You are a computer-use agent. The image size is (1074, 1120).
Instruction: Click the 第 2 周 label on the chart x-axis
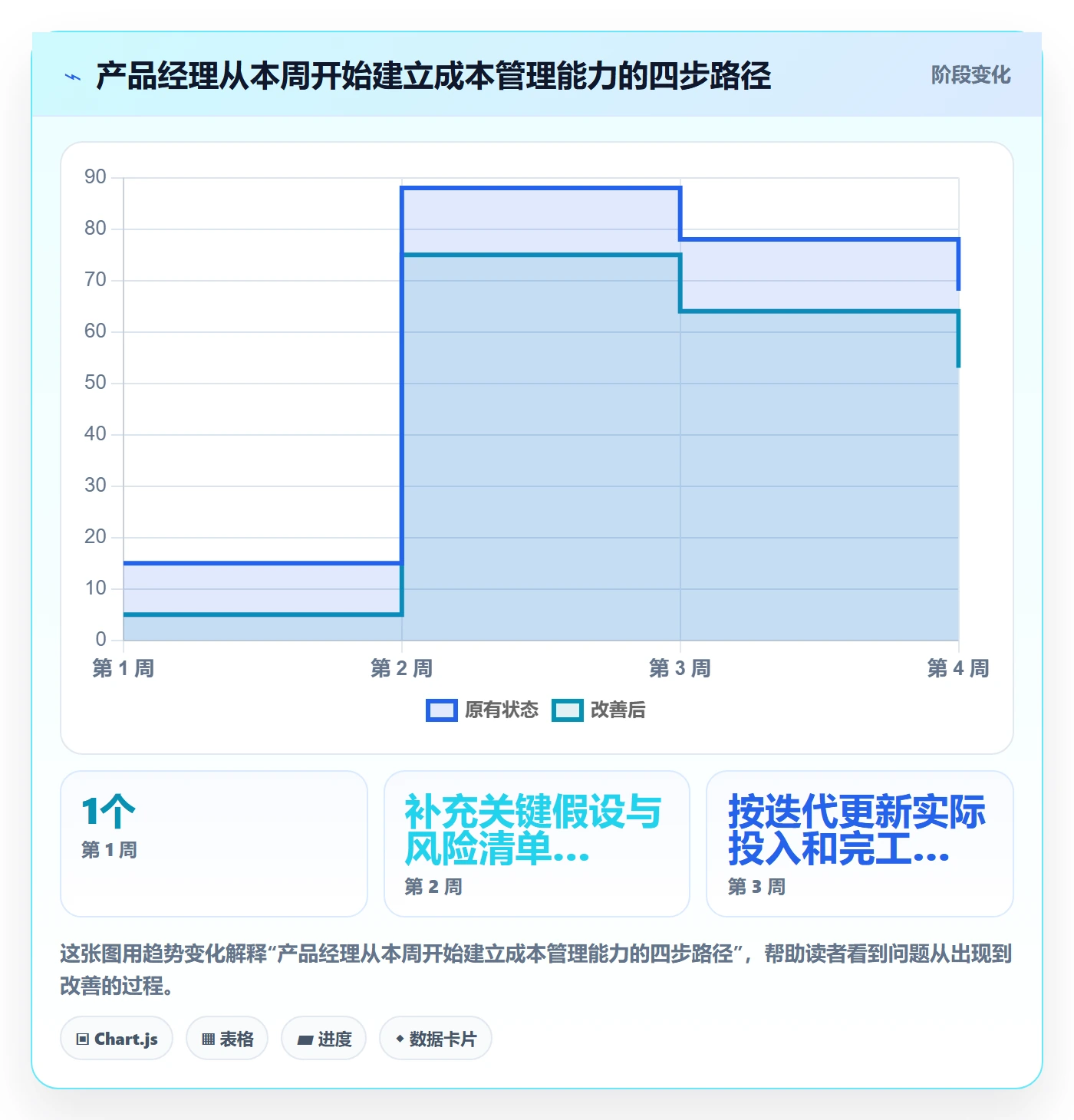pyautogui.click(x=402, y=668)
